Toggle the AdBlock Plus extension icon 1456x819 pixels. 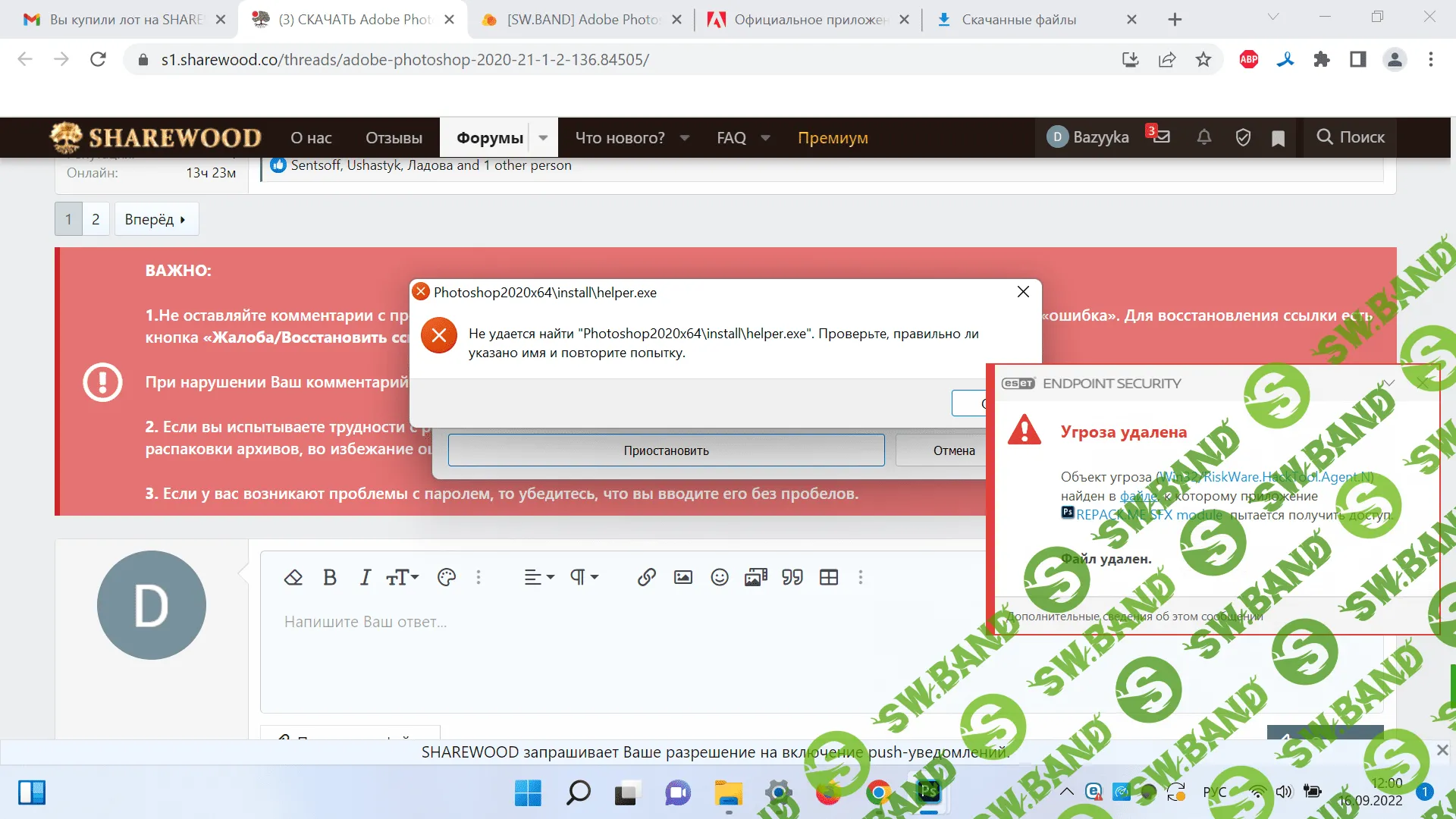click(1249, 59)
